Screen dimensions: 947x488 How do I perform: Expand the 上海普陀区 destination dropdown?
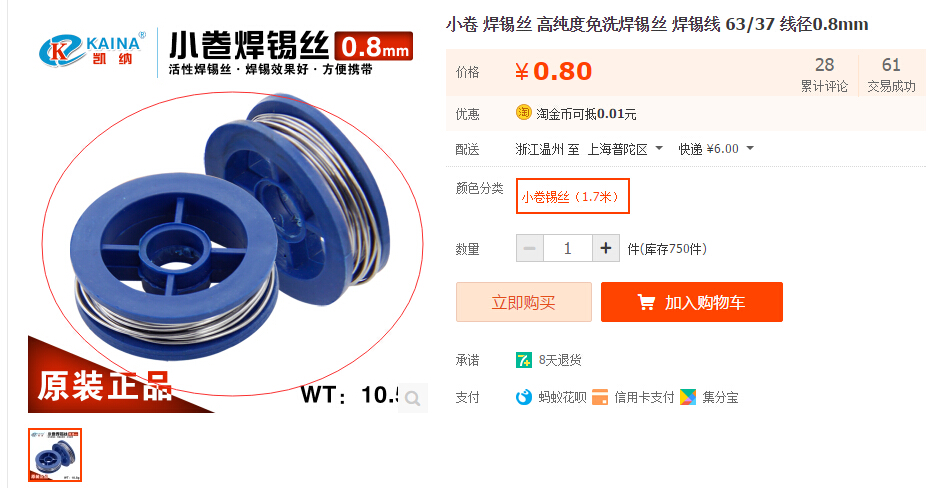click(x=625, y=149)
